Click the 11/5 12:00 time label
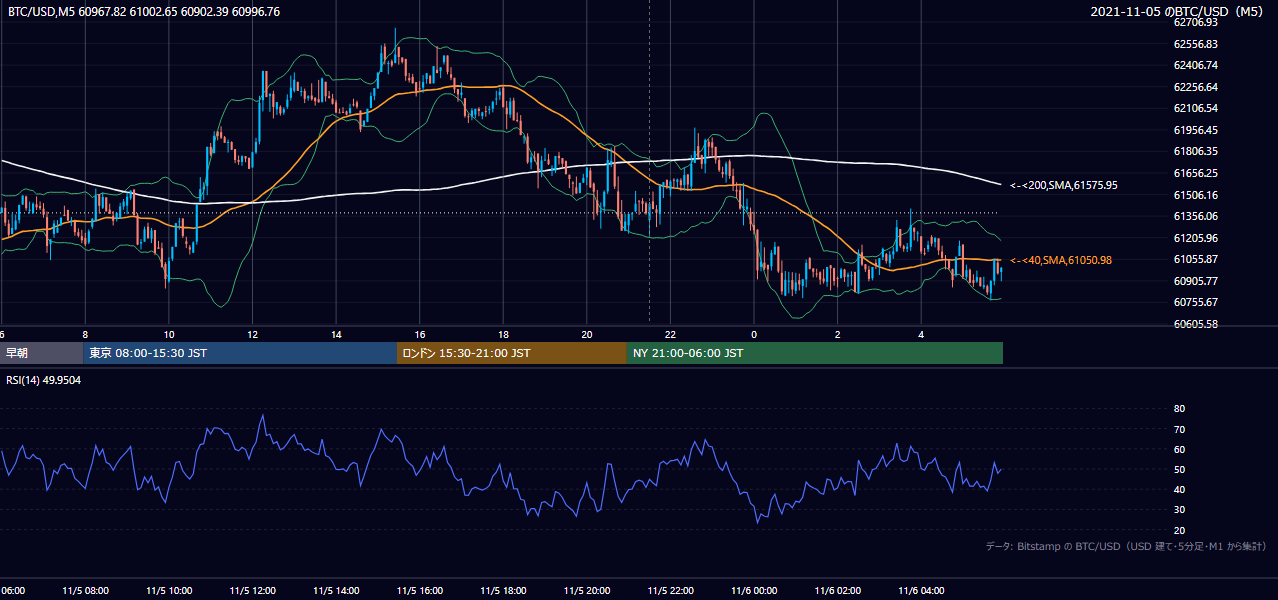The image size is (1278, 600). tap(253, 590)
